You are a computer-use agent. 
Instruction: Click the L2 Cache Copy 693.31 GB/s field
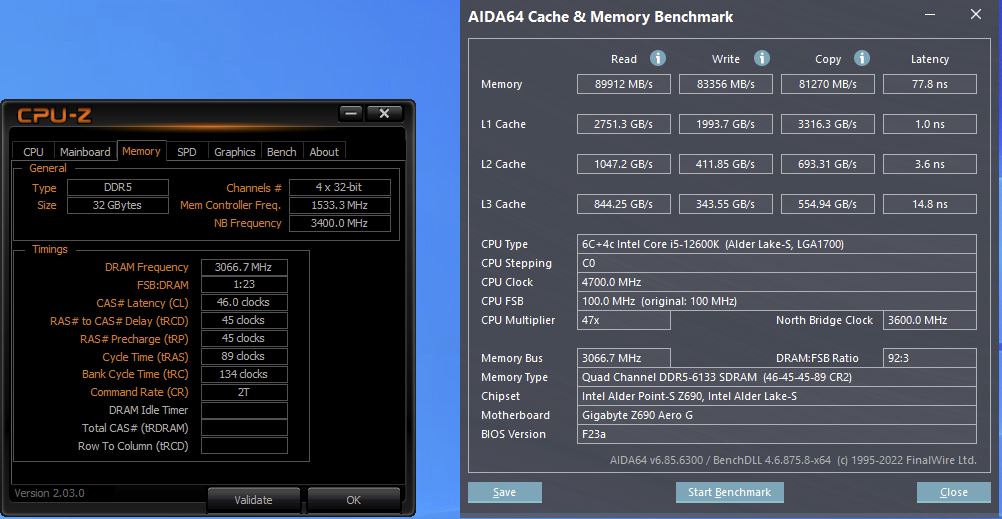(828, 164)
